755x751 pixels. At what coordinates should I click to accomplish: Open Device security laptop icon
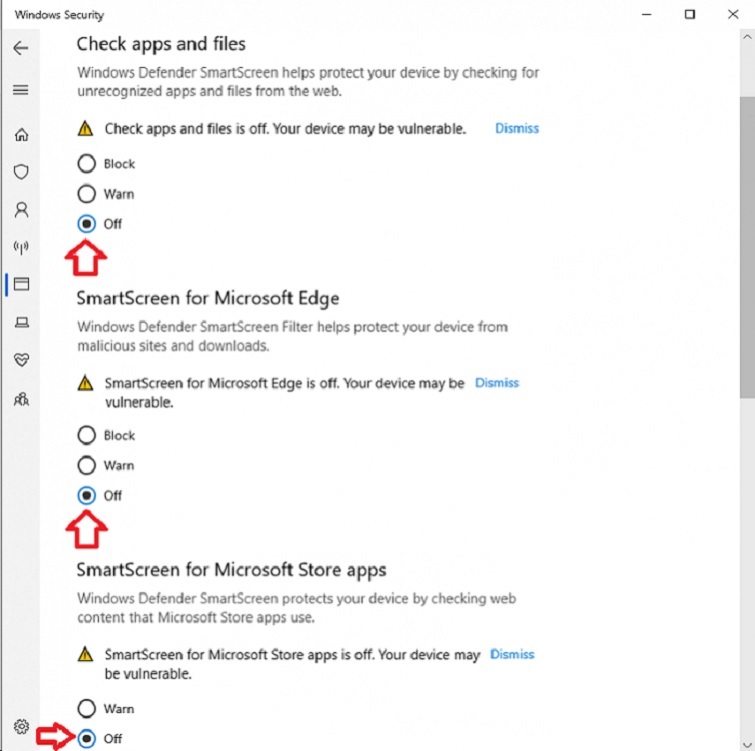pos(20,322)
